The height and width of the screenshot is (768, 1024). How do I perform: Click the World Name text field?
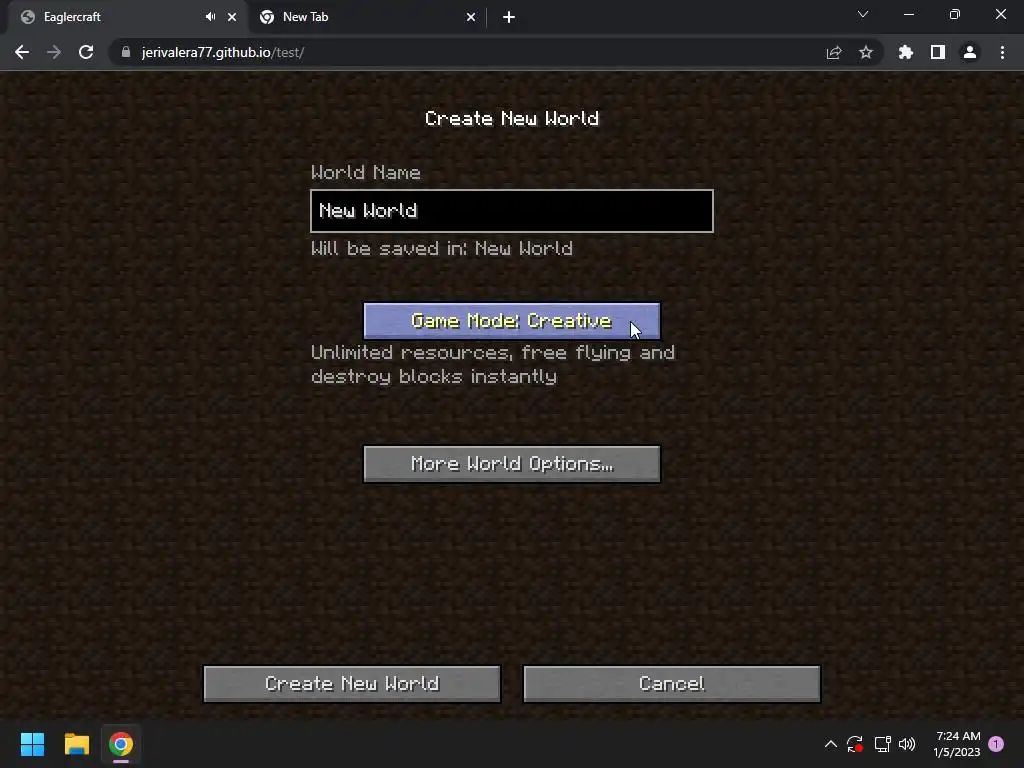[512, 211]
